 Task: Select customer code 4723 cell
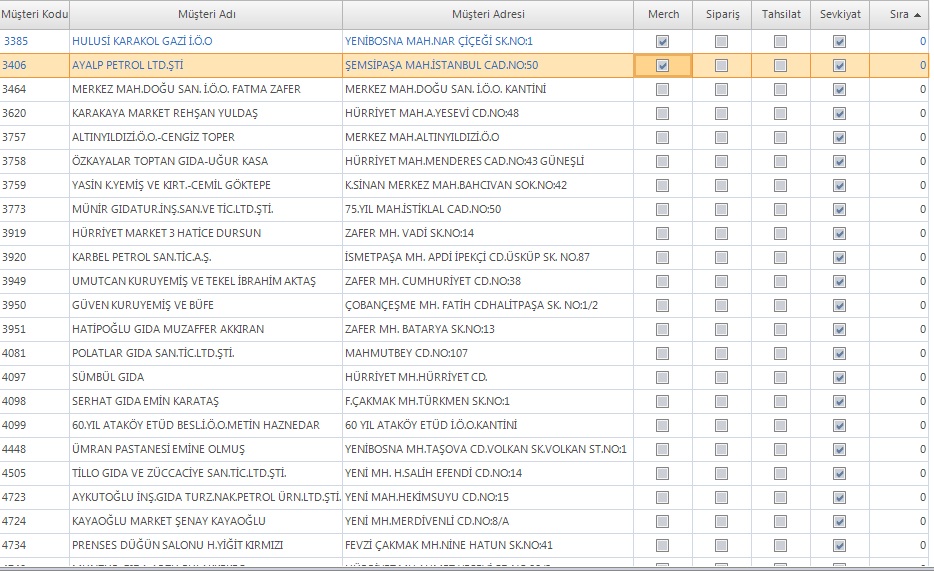coord(35,497)
